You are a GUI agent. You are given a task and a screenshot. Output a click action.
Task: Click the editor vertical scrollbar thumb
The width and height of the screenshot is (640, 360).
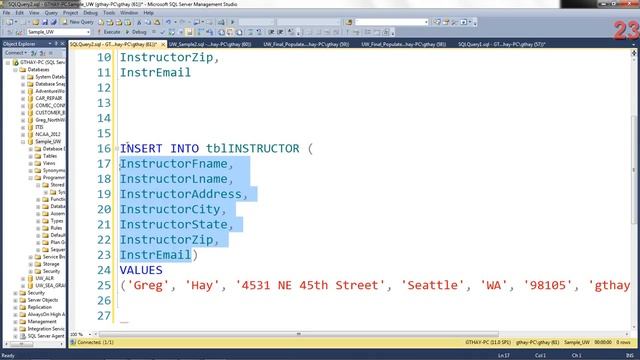(x=634, y=169)
